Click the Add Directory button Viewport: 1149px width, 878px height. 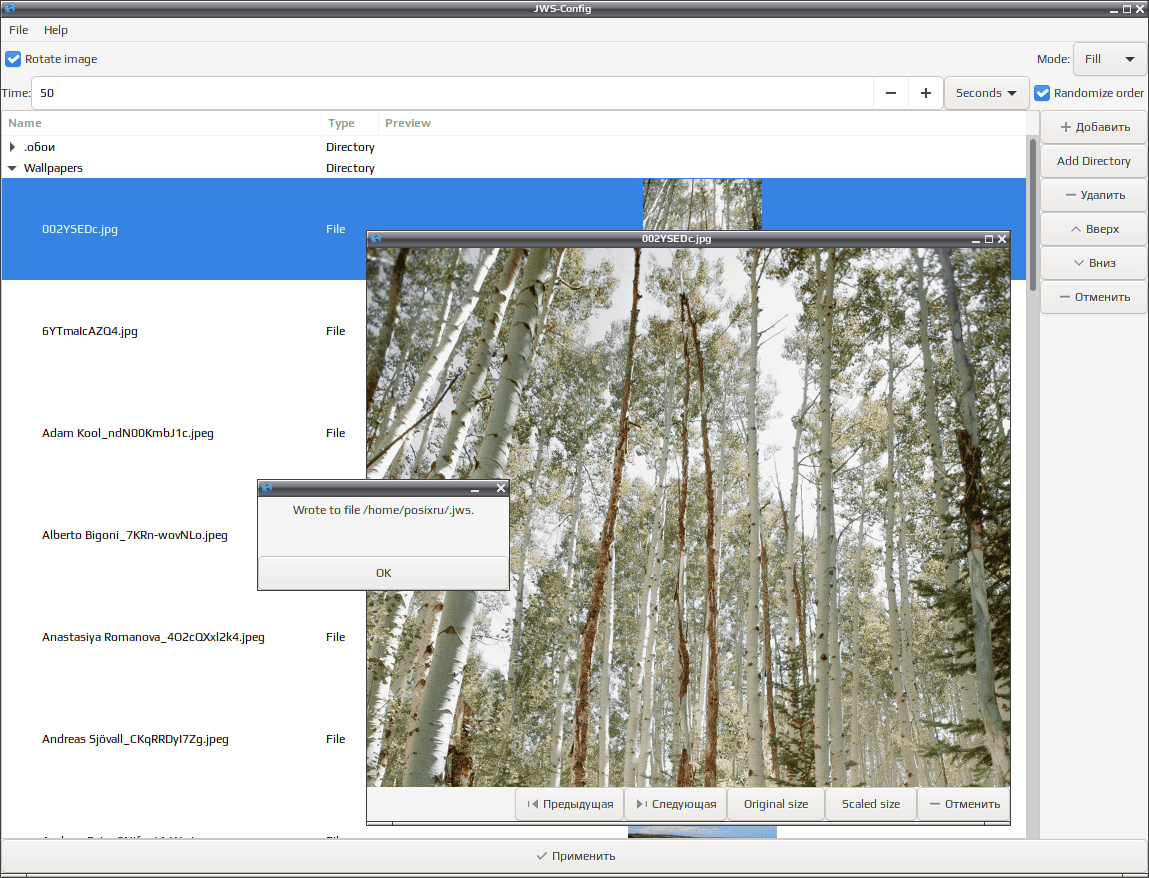pos(1094,161)
